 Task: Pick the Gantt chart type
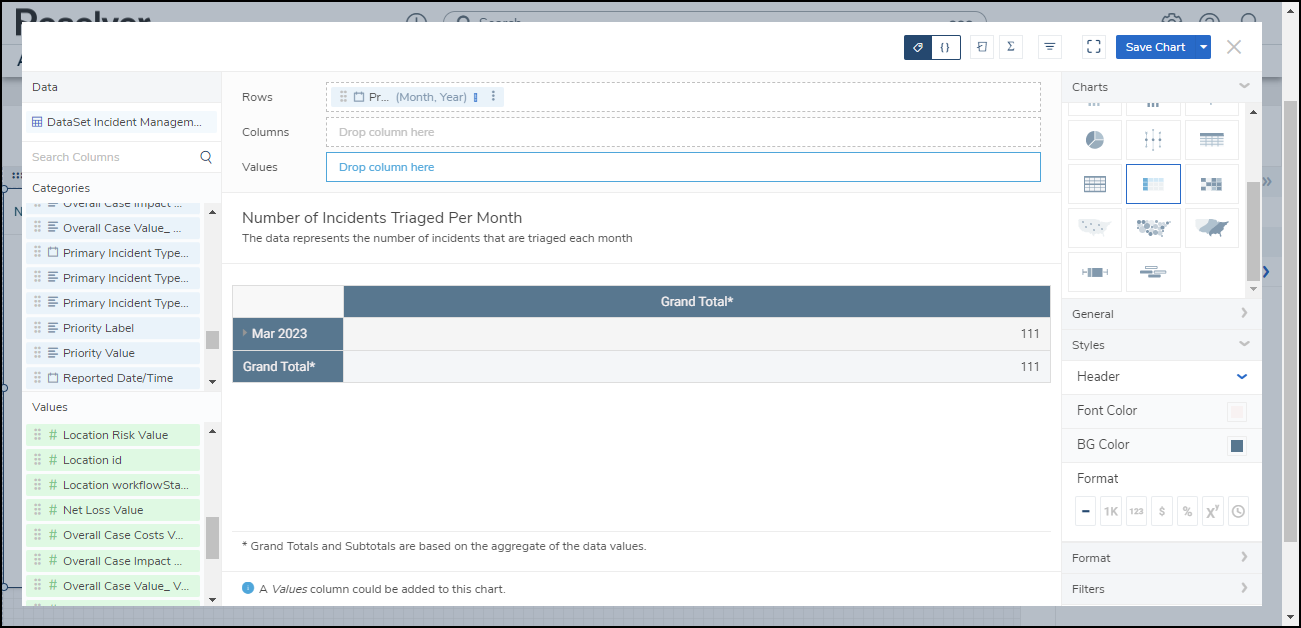(1153, 272)
